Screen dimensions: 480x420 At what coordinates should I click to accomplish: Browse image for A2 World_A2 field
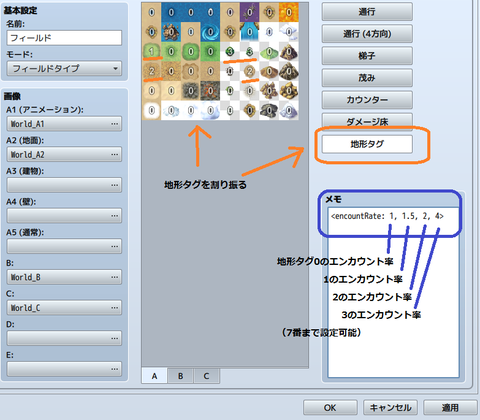coord(64,154)
